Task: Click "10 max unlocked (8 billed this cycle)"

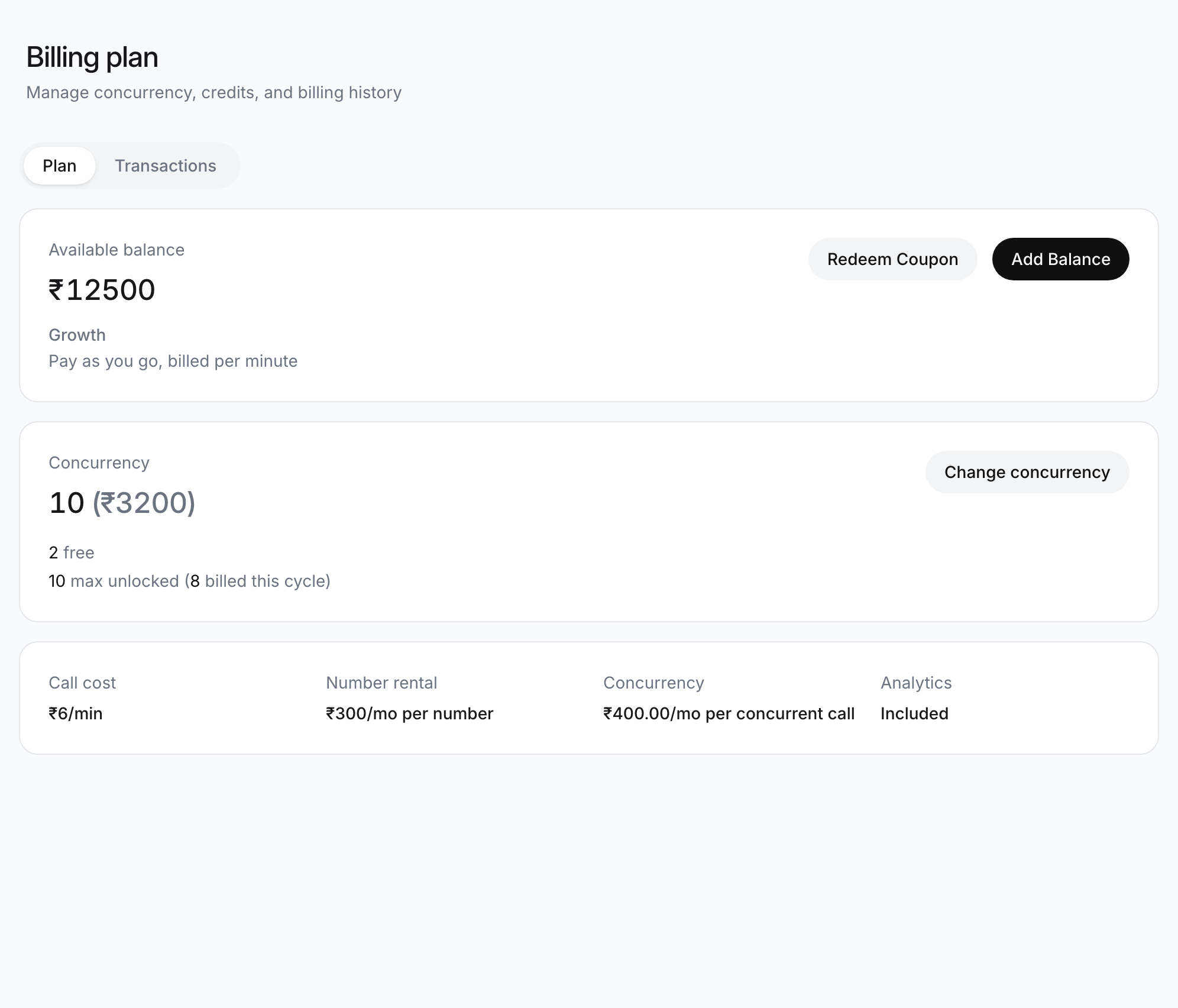Action: (x=189, y=581)
